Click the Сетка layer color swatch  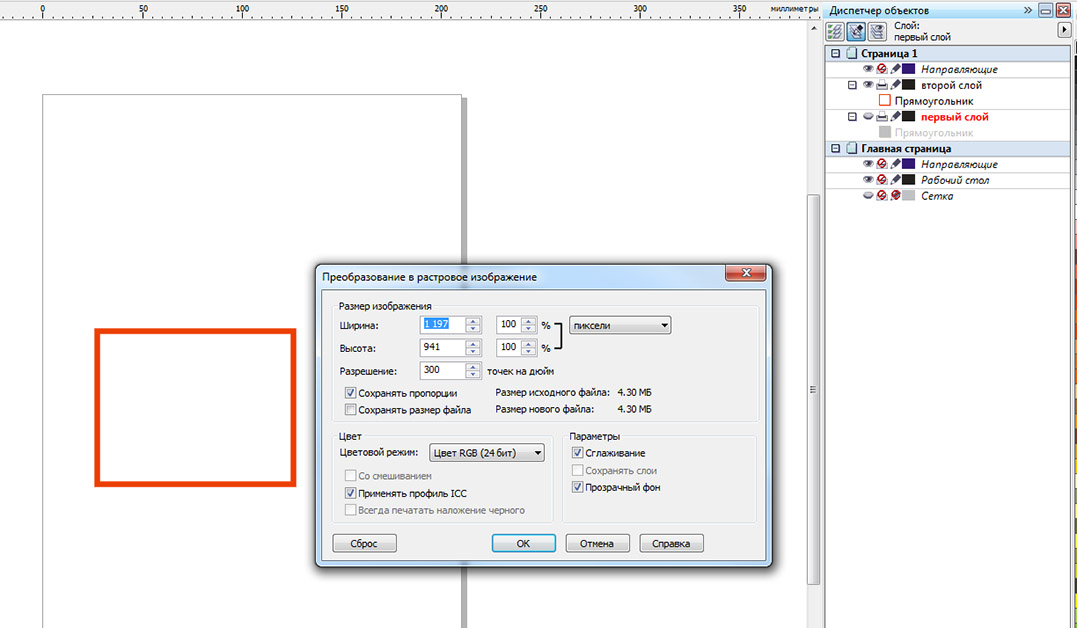(x=909, y=196)
